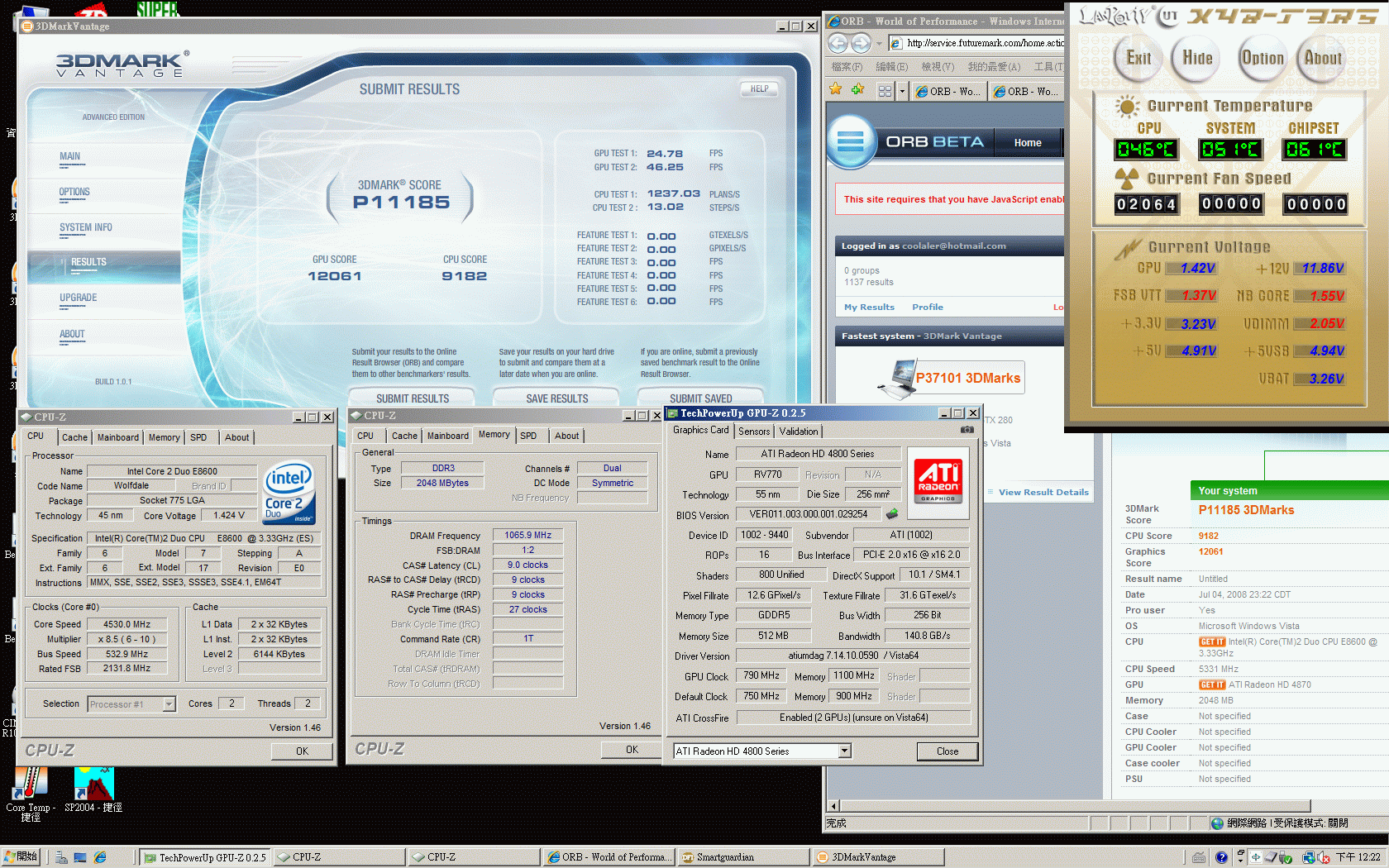Screen dimensions: 1389x868
Task: Open the GPU selector dropdown in GPU-Z
Action: click(x=844, y=751)
